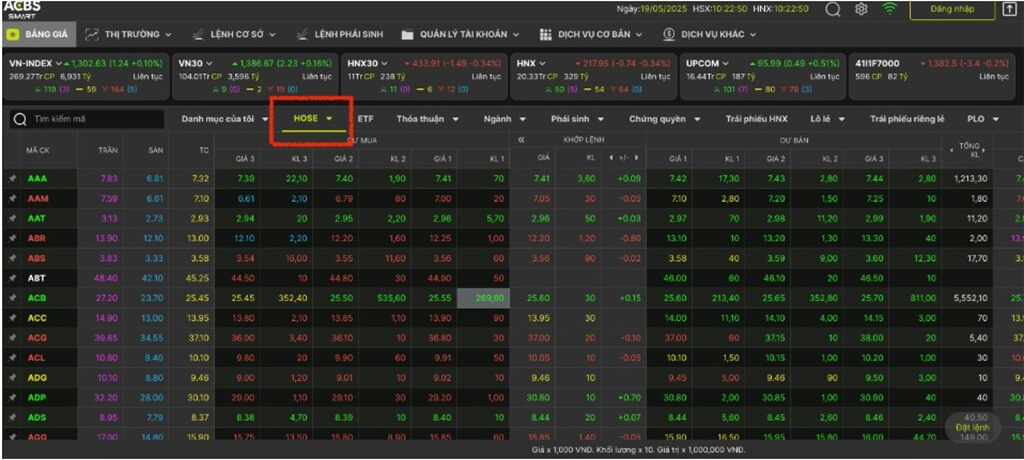The image size is (1024, 460).
Task: Click the ACBS Smart logo
Action: pyautogui.click(x=22, y=8)
